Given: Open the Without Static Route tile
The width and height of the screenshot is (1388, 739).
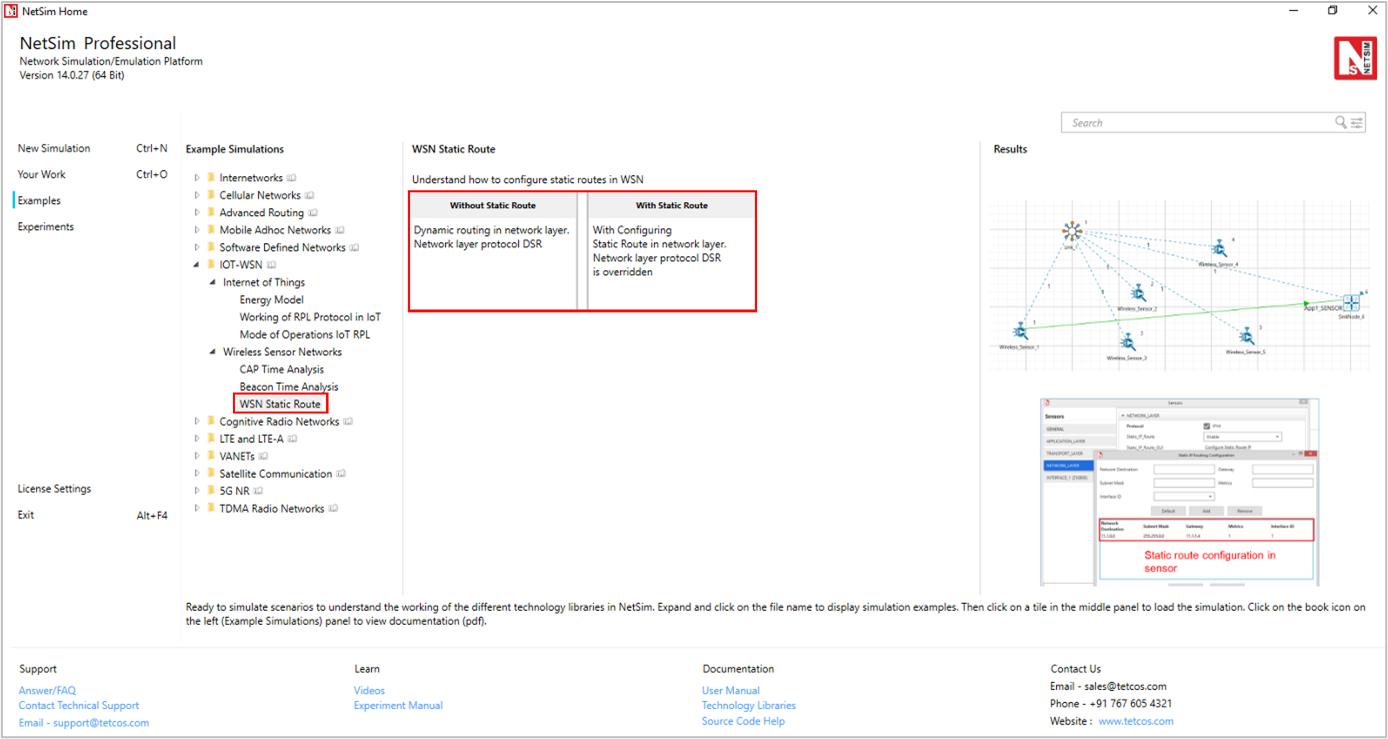Looking at the screenshot, I should (493, 251).
